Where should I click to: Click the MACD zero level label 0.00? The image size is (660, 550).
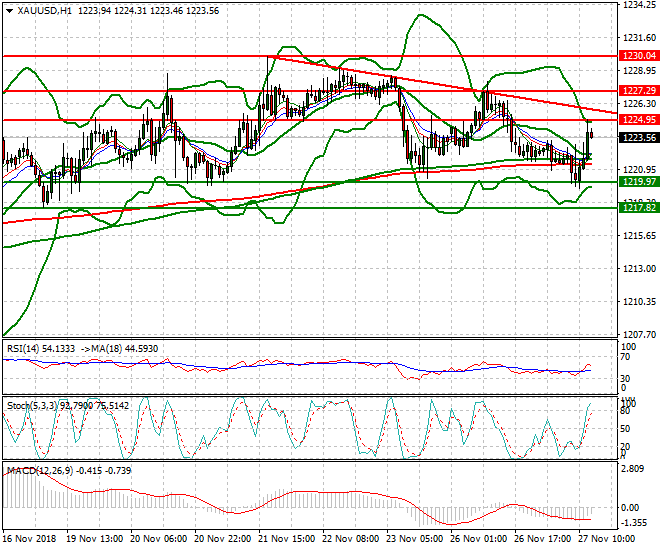pyautogui.click(x=630, y=508)
